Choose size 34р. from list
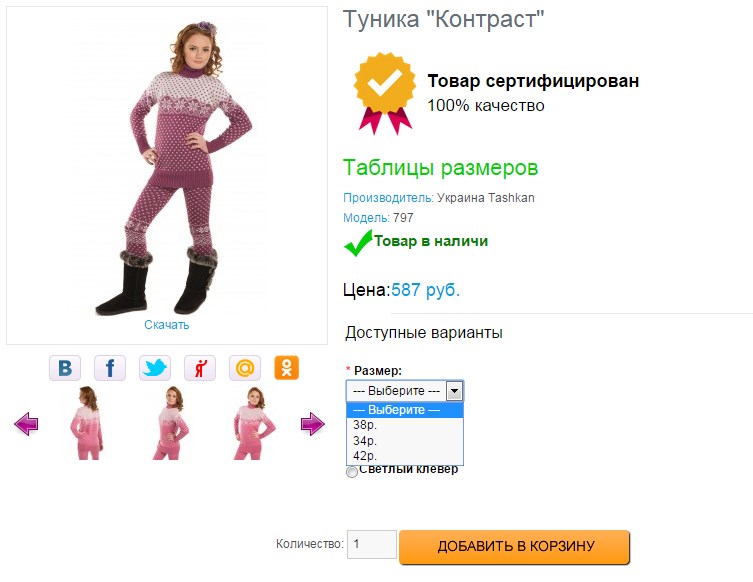This screenshot has height=582, width=753. tap(363, 440)
